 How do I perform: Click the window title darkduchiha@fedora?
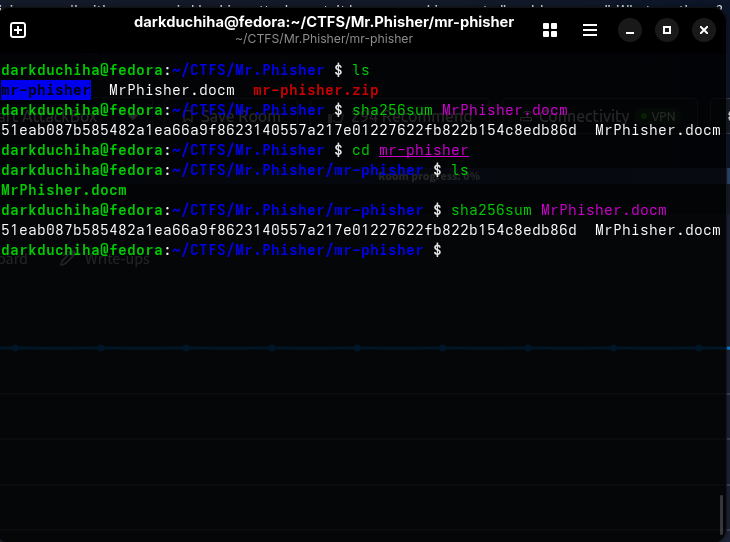pyautogui.click(x=324, y=22)
